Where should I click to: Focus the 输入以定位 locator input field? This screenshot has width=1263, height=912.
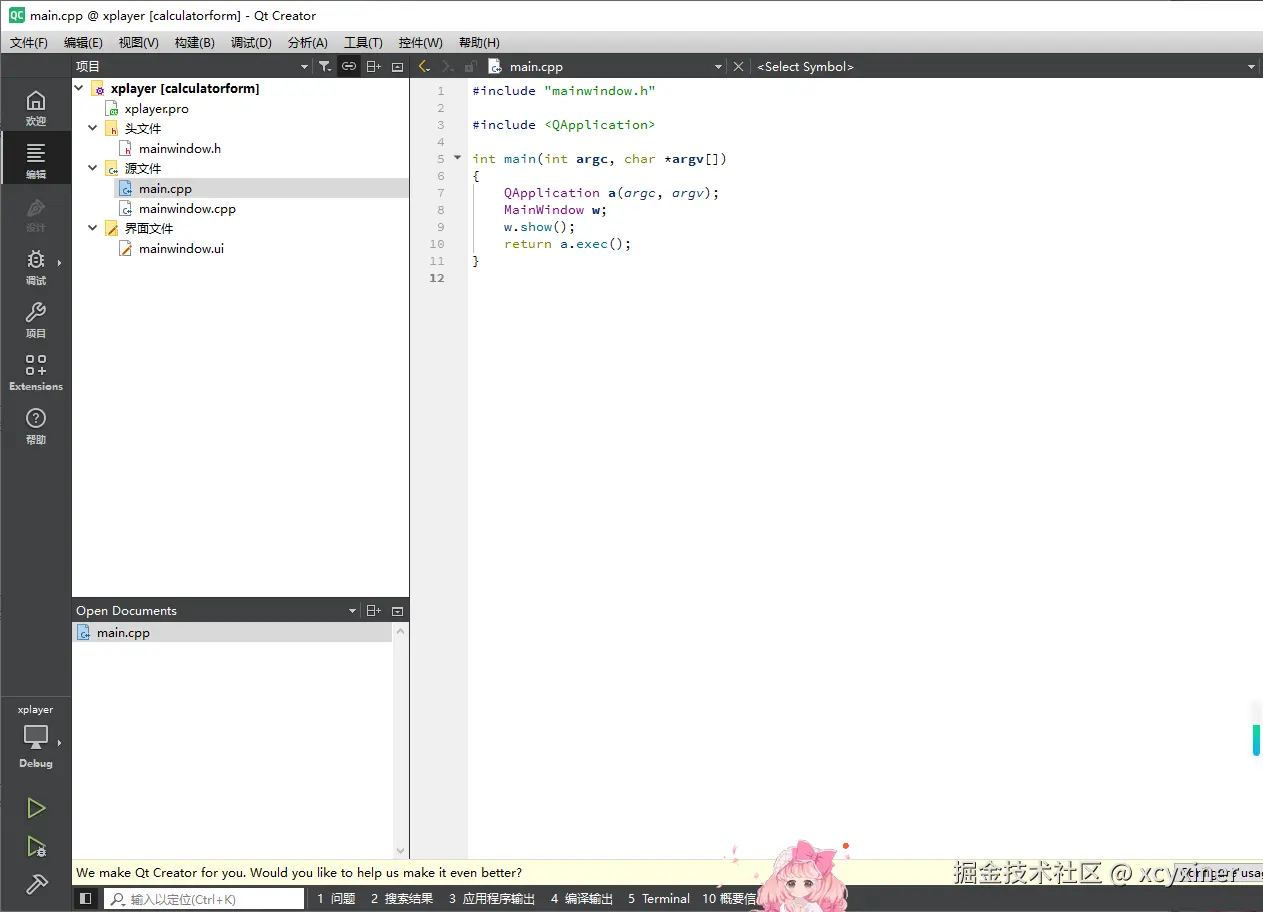tap(205, 899)
